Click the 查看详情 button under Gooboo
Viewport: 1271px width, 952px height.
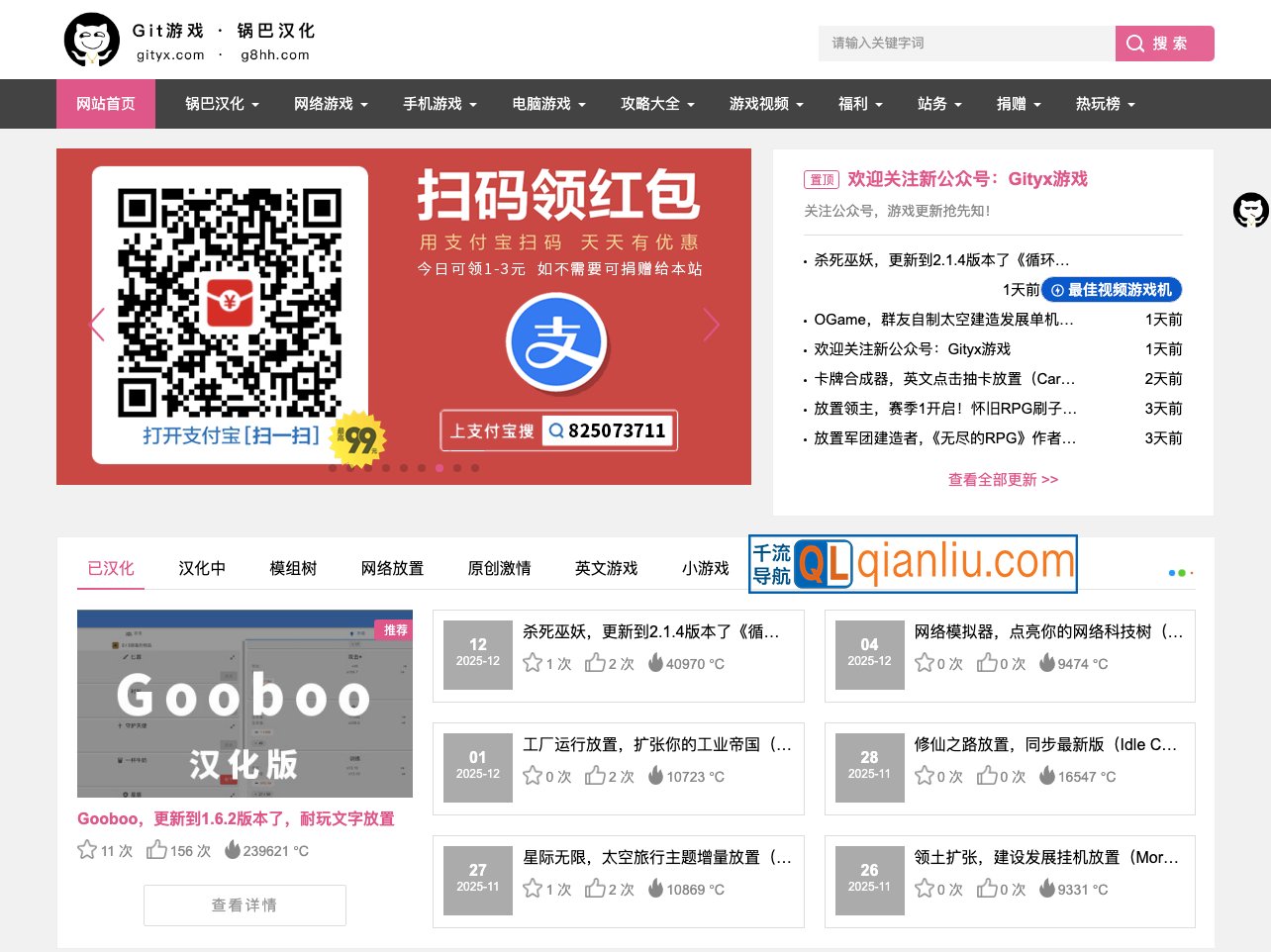(x=244, y=904)
